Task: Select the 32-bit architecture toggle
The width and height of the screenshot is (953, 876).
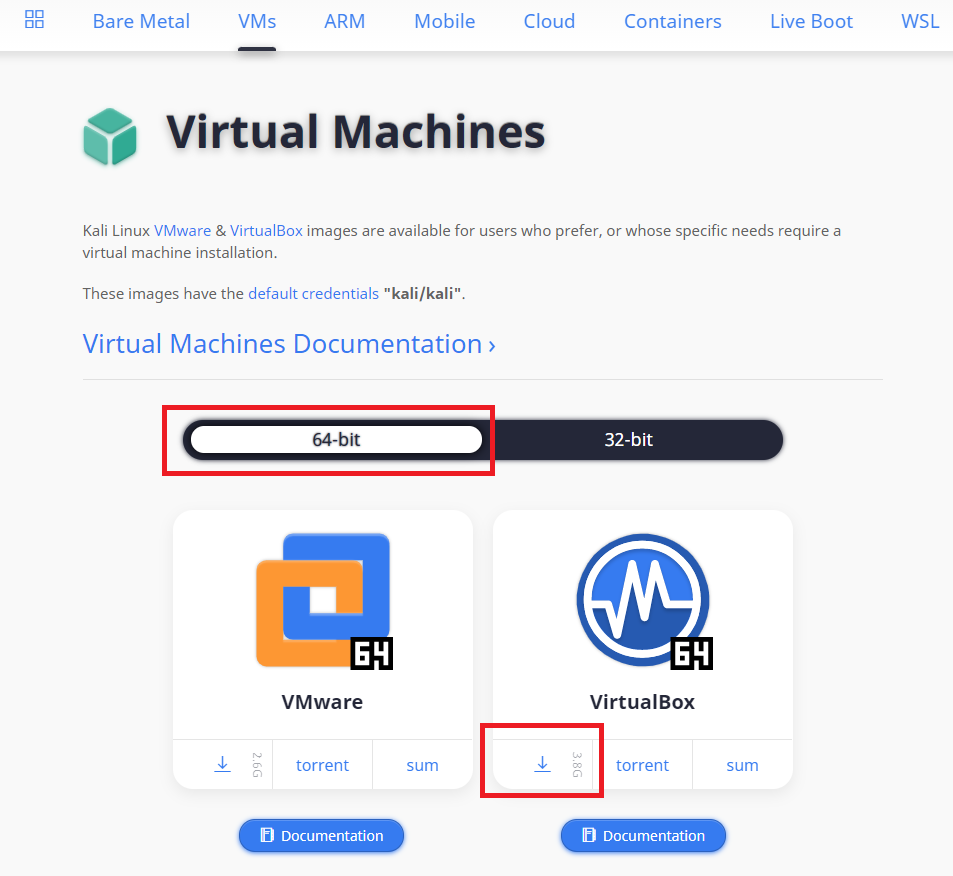Action: click(628, 440)
